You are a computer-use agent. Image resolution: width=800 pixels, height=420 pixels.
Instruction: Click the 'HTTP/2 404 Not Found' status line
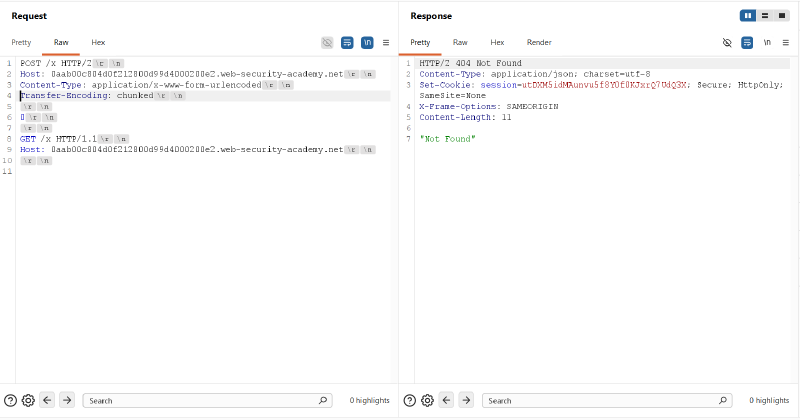[x=470, y=63]
